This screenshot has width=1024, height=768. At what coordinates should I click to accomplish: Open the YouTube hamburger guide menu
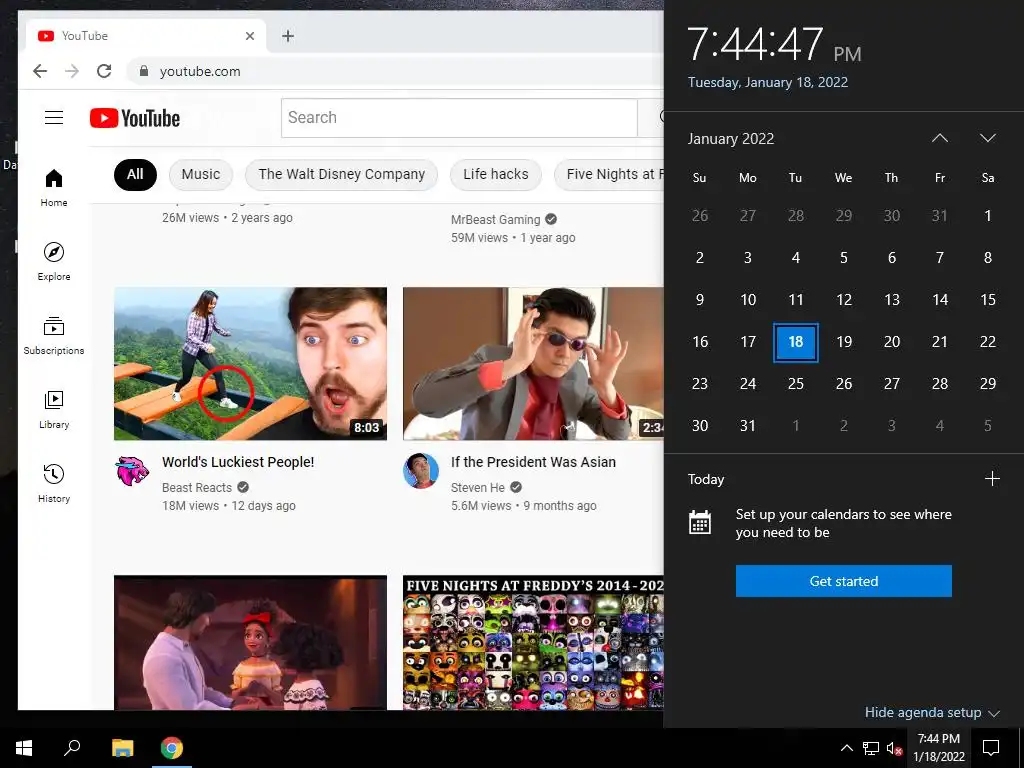[54, 118]
